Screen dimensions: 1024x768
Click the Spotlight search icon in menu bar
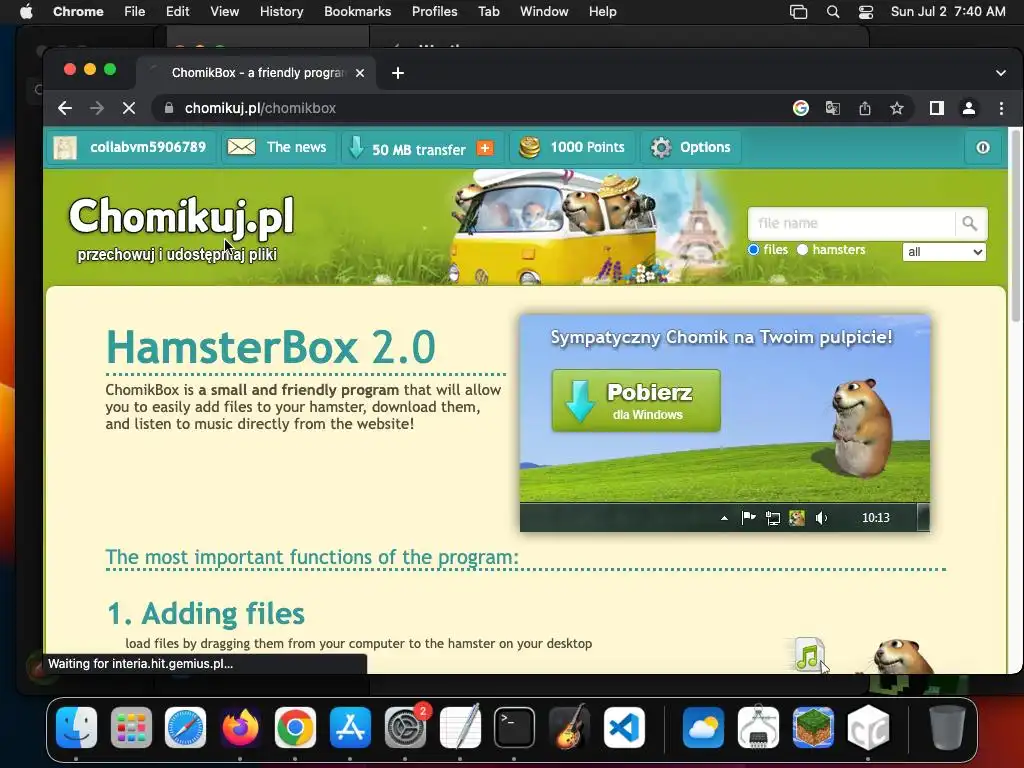[833, 12]
